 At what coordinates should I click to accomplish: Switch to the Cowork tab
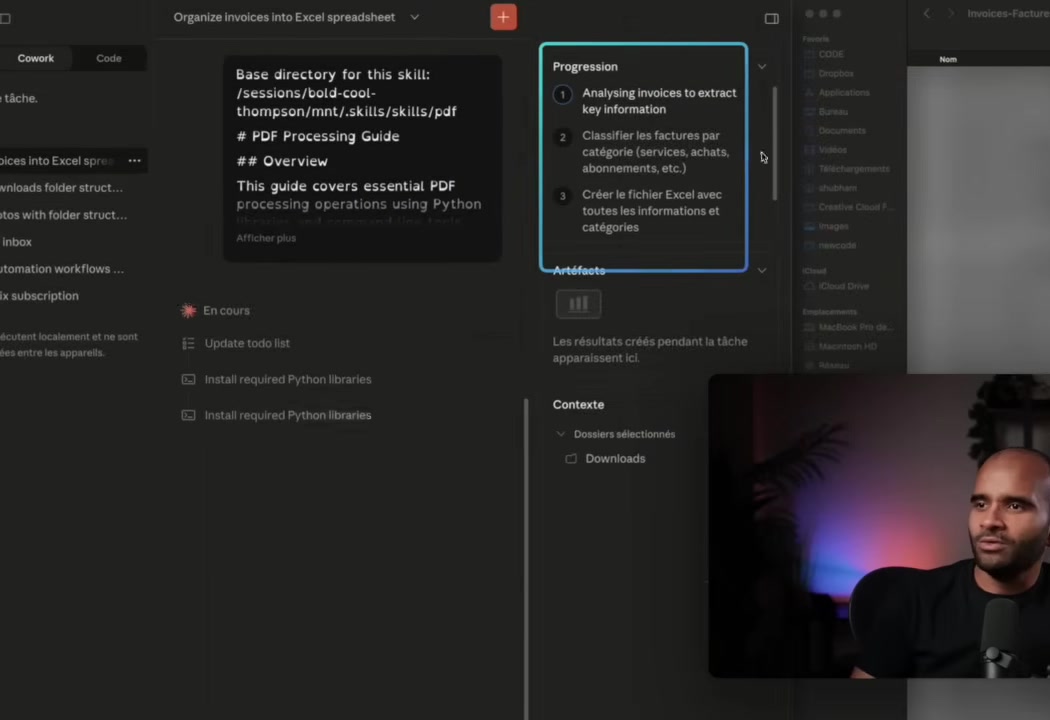(x=35, y=58)
